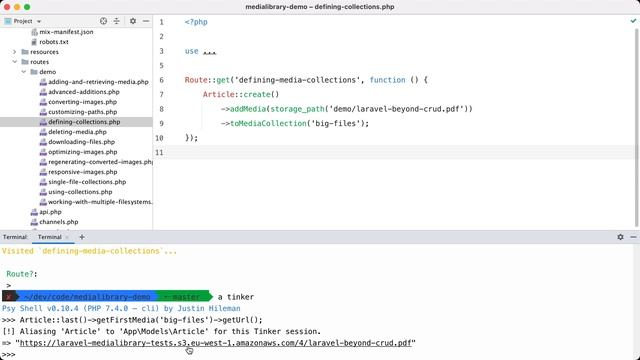This screenshot has height=360, width=640.
Task: Click the locate/select opened file icon
Action: (103, 21)
